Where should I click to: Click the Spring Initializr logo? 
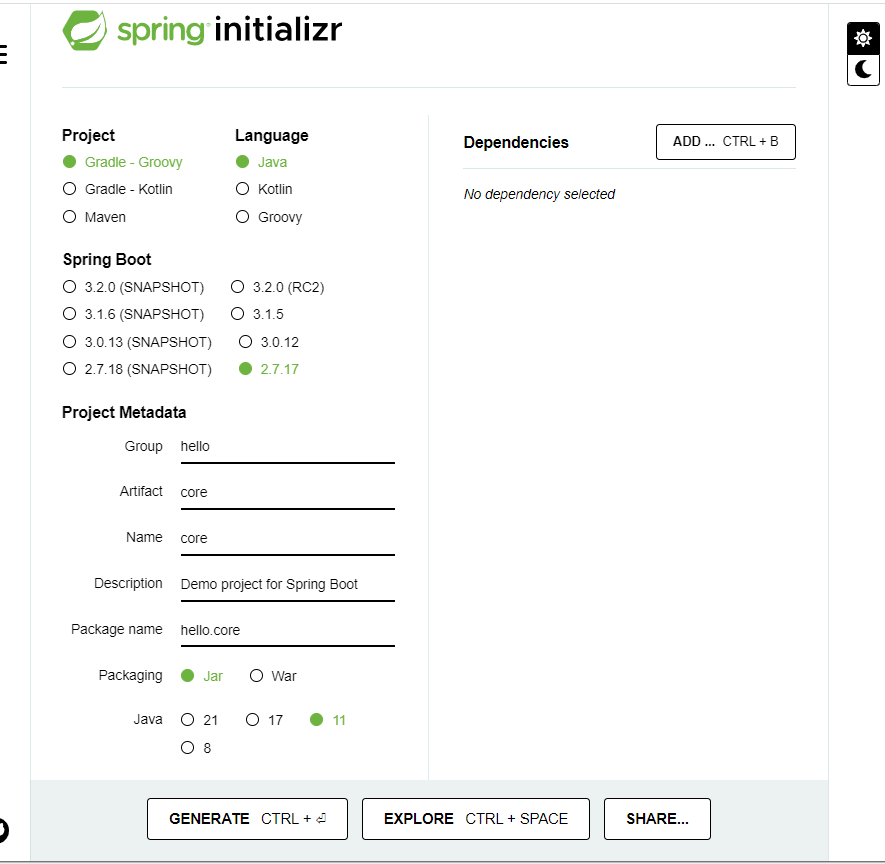point(202,30)
